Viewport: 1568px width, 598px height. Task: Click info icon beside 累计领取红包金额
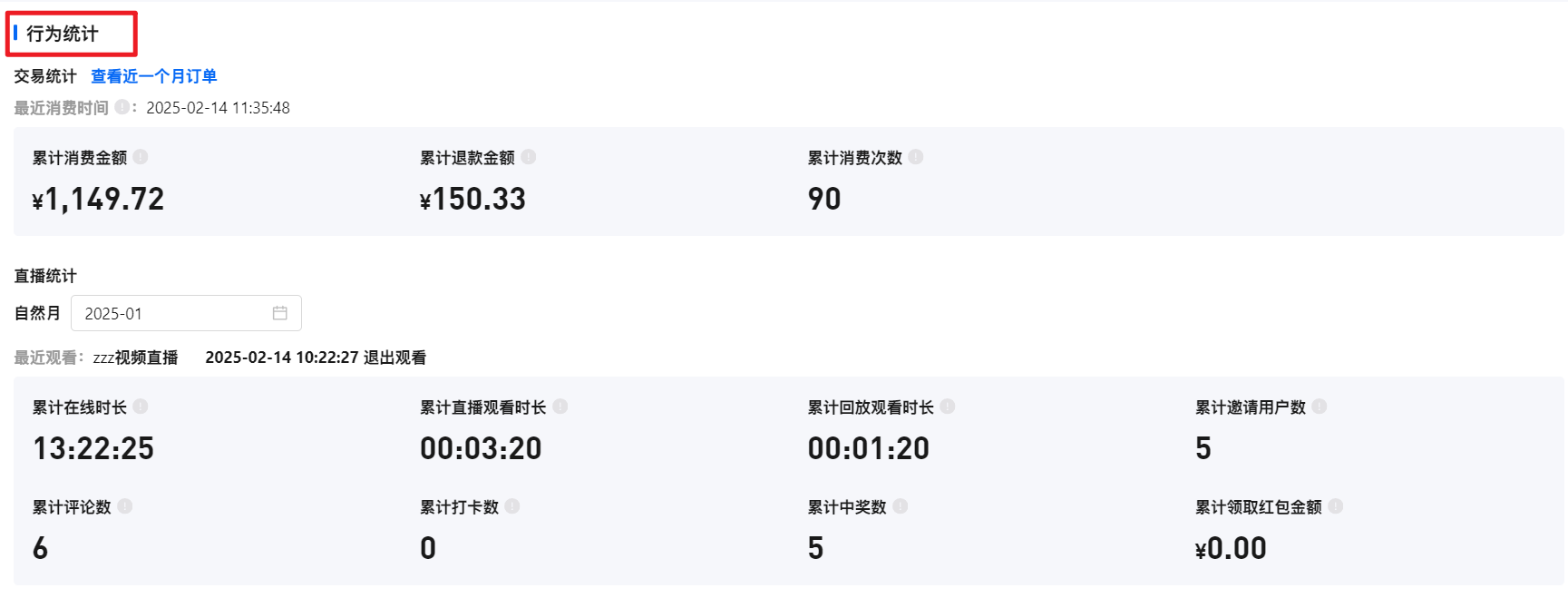(x=1336, y=506)
